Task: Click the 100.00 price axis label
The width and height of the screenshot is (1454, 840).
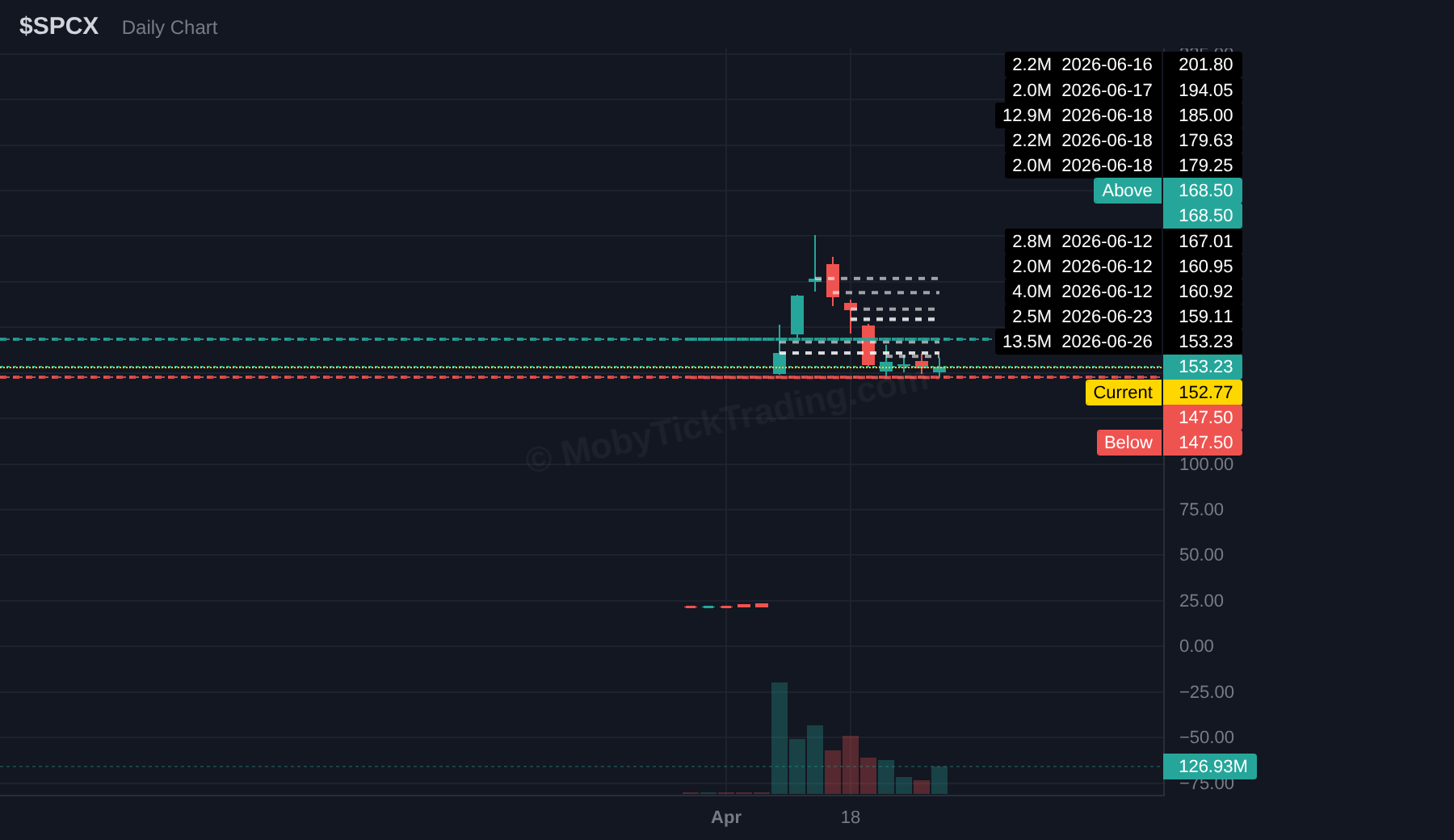Action: [1206, 464]
